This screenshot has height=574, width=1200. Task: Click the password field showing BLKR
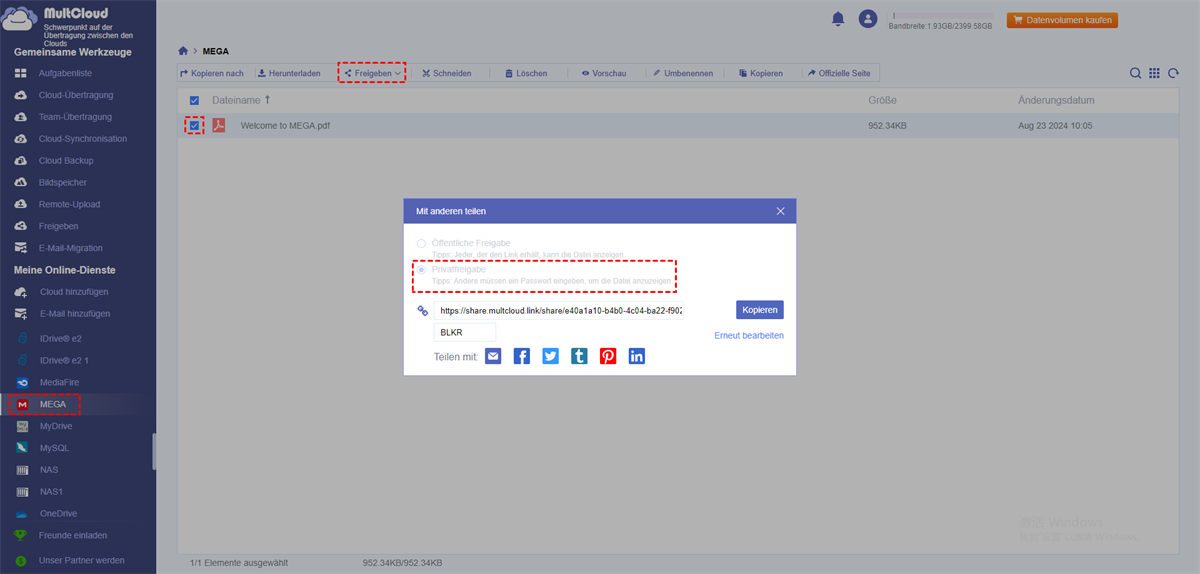click(x=465, y=333)
